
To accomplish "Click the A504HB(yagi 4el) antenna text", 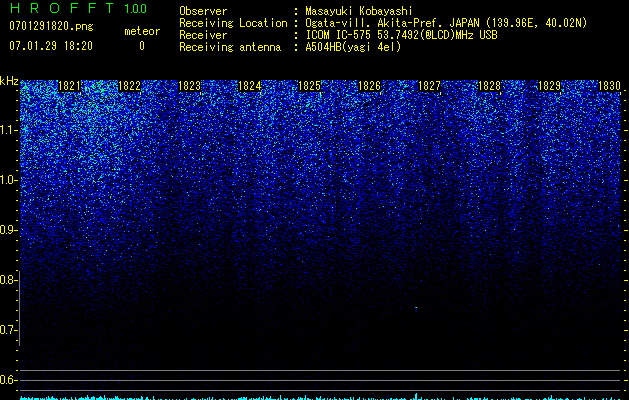I will 353,47.
